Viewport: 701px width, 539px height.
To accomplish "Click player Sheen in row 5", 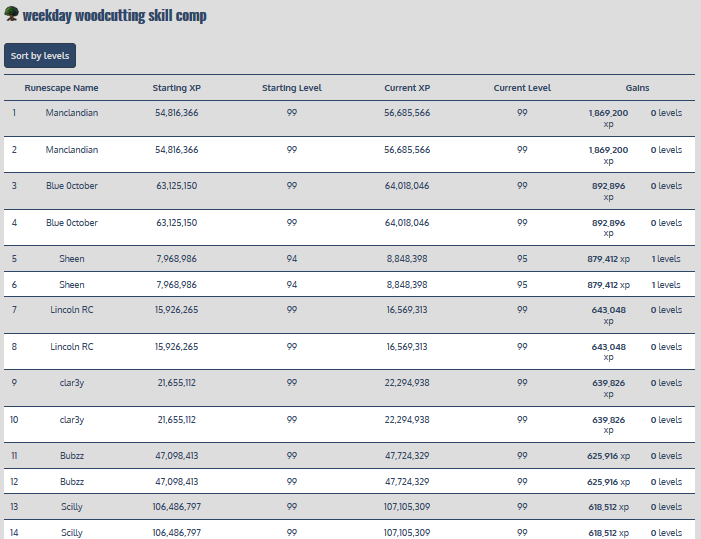I will [x=72, y=259].
